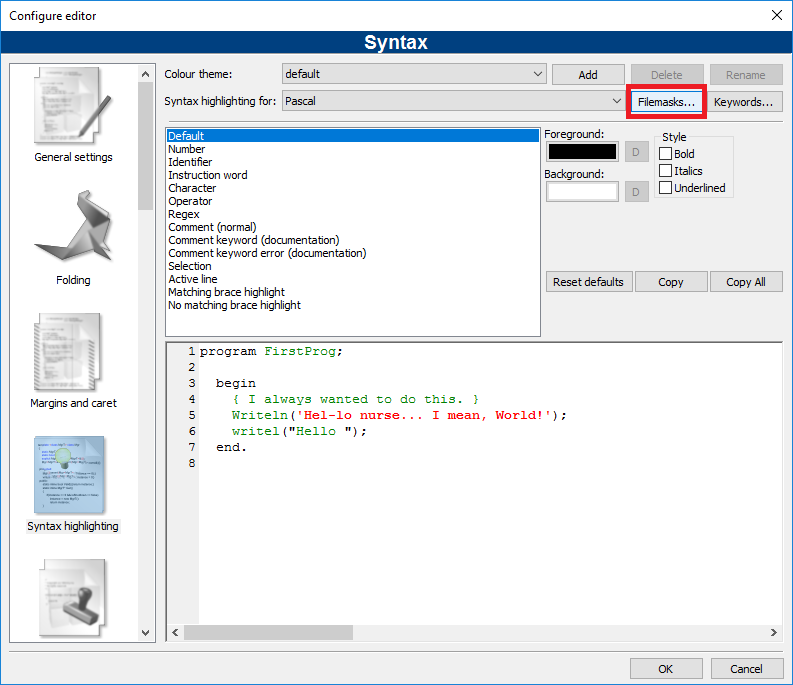The height and width of the screenshot is (685, 793).
Task: Click the 'end.' line in preview
Action: coord(231,447)
